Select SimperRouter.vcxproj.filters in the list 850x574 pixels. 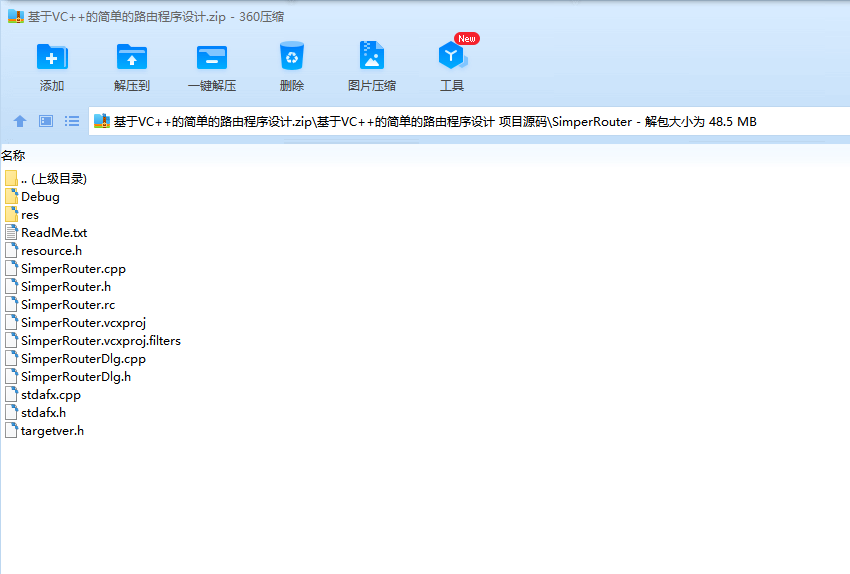pyautogui.click(x=101, y=340)
